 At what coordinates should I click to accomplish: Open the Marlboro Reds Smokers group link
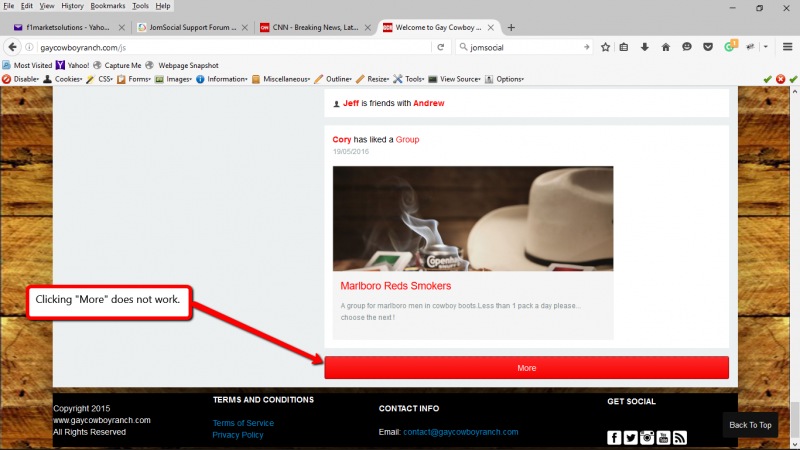click(x=395, y=286)
